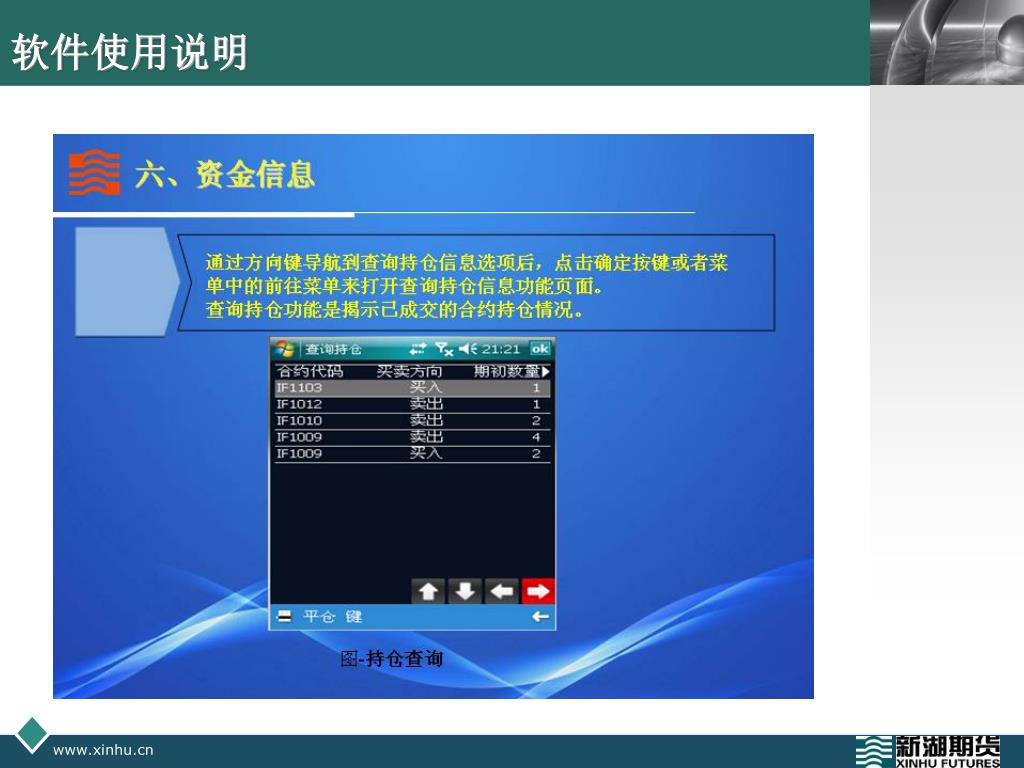The width and height of the screenshot is (1024, 768).
Task: Click the up arrow navigation button
Action: coord(428,591)
